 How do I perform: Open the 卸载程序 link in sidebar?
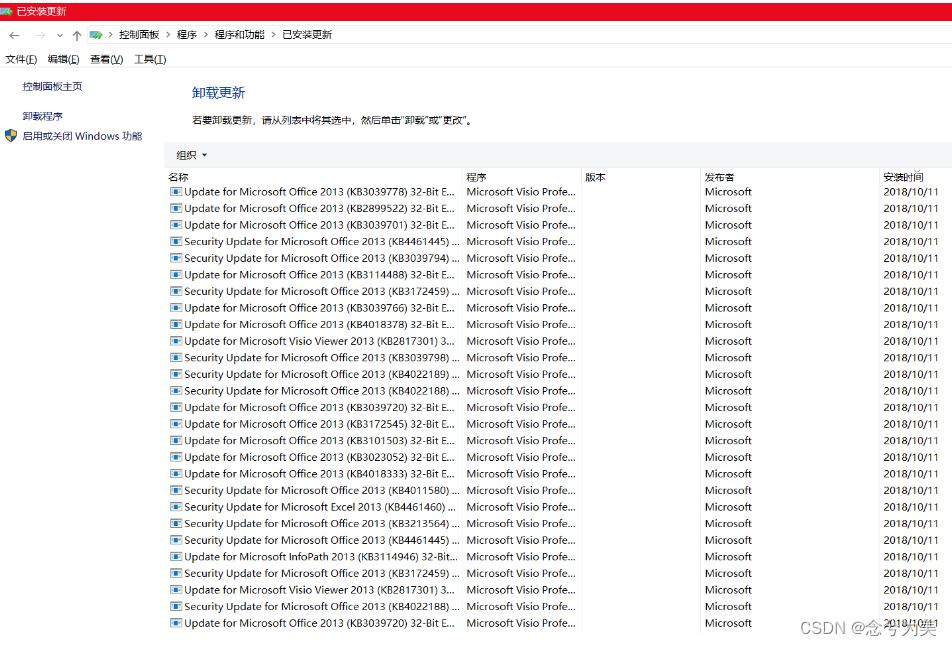(x=42, y=116)
